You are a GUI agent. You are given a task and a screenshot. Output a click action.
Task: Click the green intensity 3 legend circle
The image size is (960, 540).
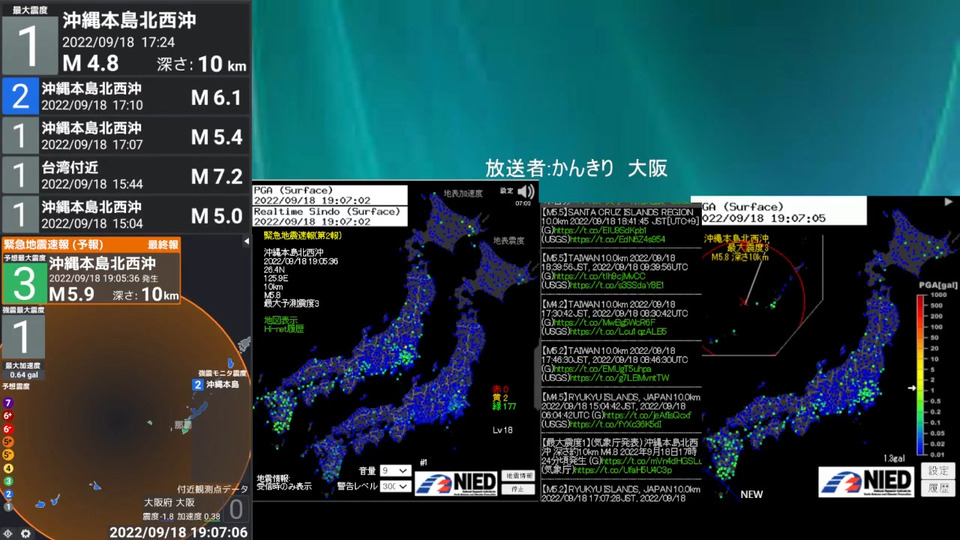(8, 481)
